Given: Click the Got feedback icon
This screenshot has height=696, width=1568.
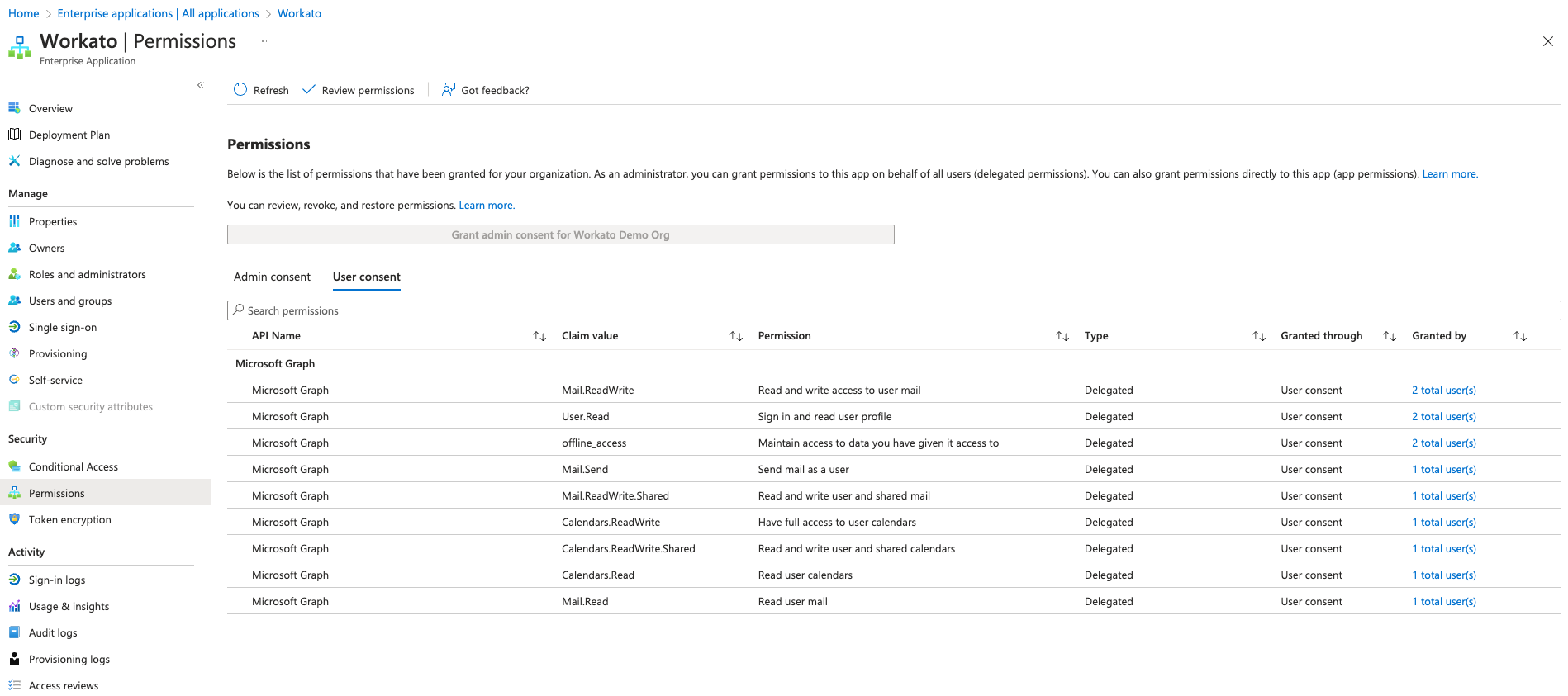Looking at the screenshot, I should coord(449,90).
